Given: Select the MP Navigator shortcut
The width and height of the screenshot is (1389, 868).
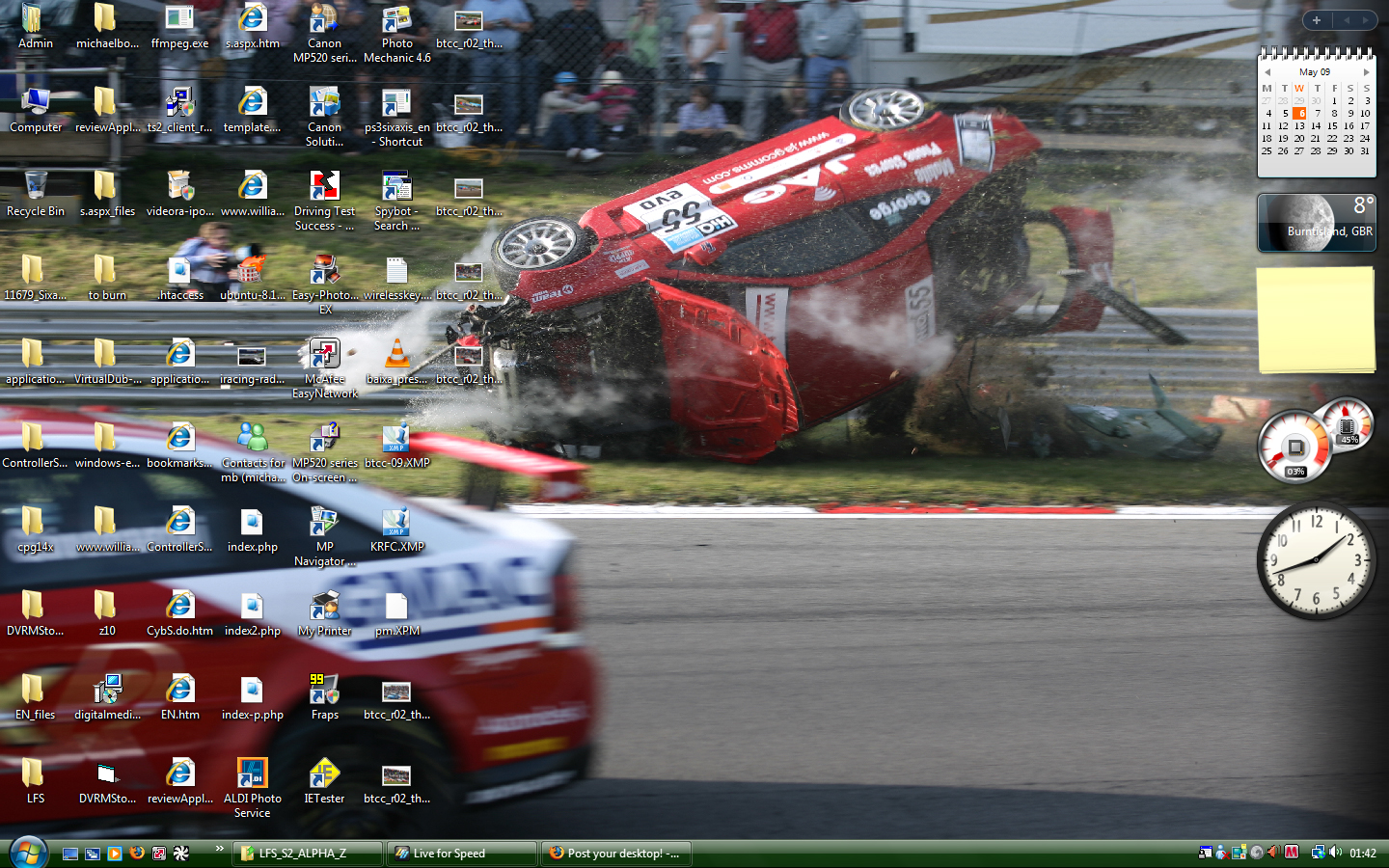Looking at the screenshot, I should click(324, 537).
